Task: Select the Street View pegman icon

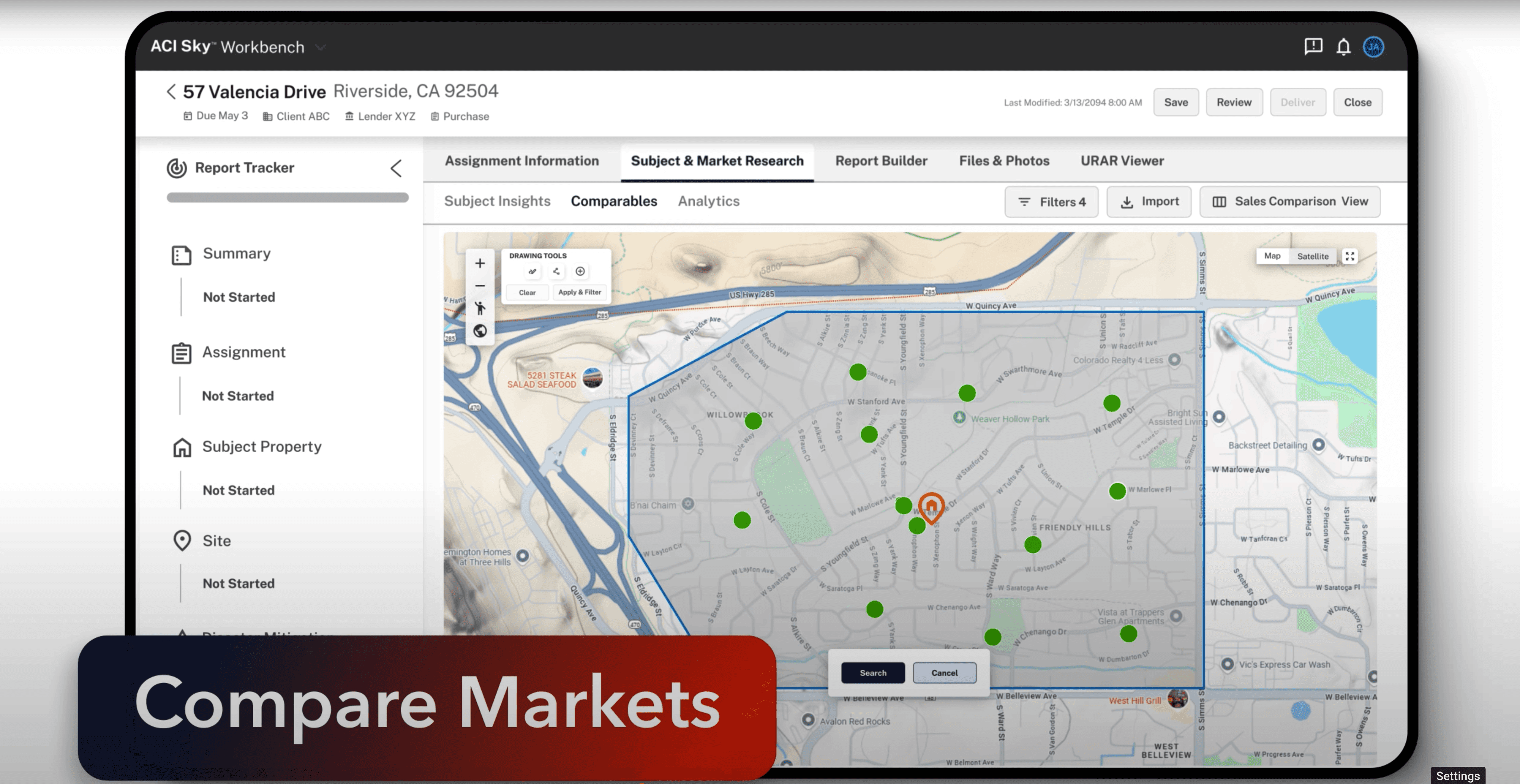Action: coord(480,308)
